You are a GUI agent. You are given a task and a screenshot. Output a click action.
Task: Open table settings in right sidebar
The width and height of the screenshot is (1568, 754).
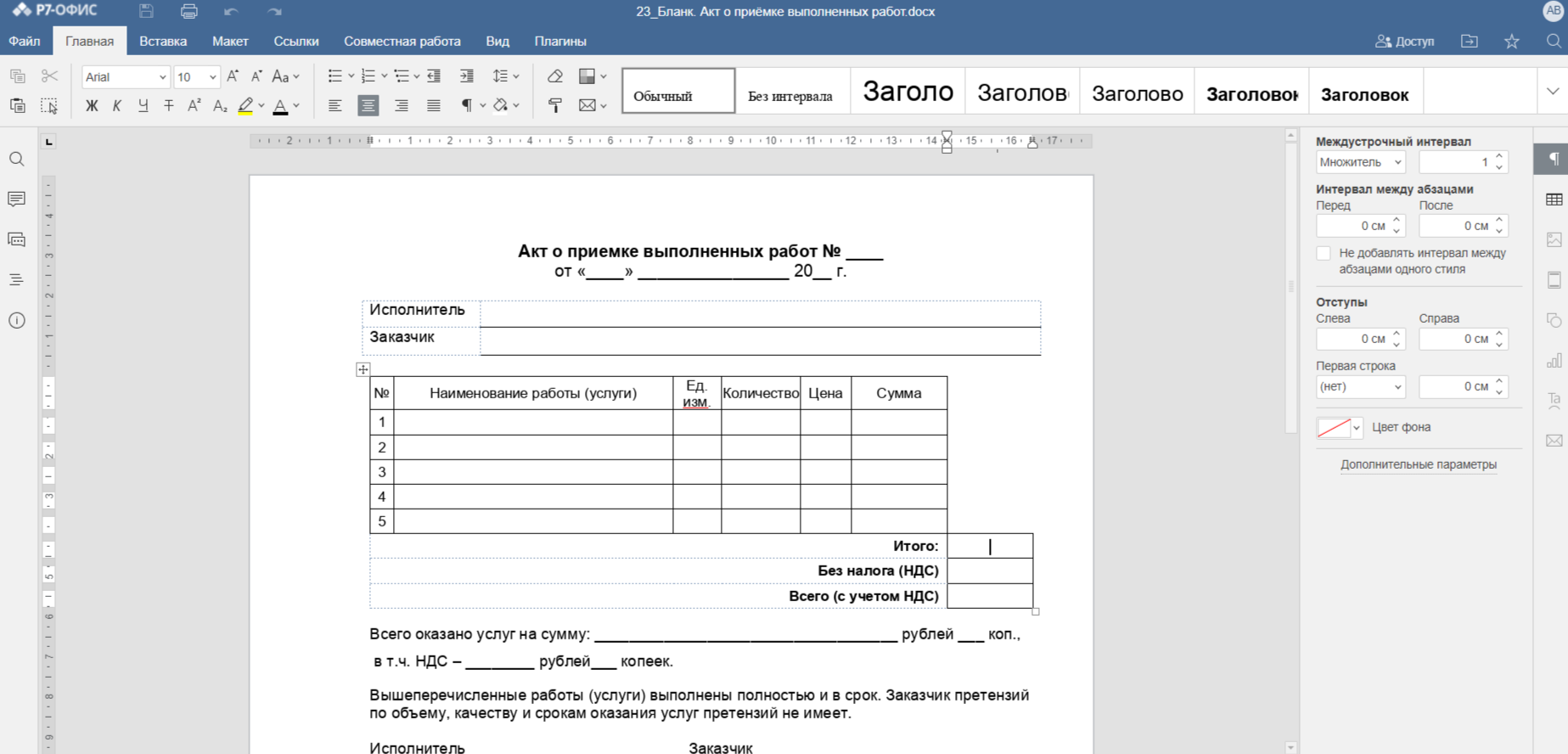pyautogui.click(x=1554, y=200)
